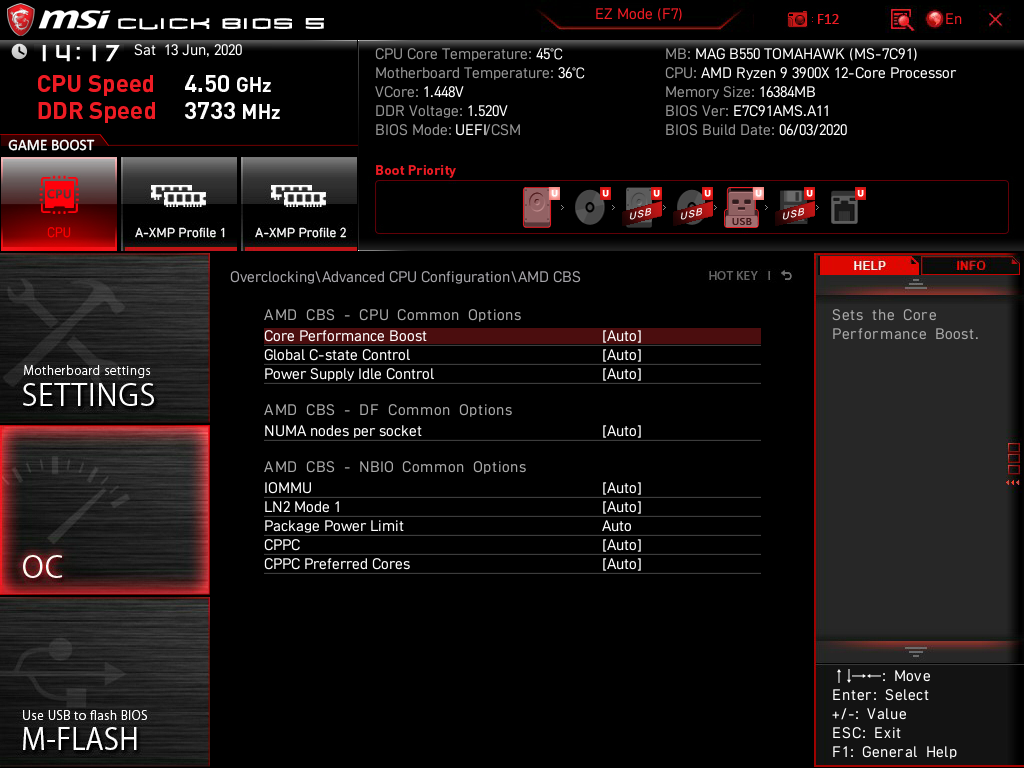Enable A-XMP Profile 2
The width and height of the screenshot is (1024, 768).
300,204
